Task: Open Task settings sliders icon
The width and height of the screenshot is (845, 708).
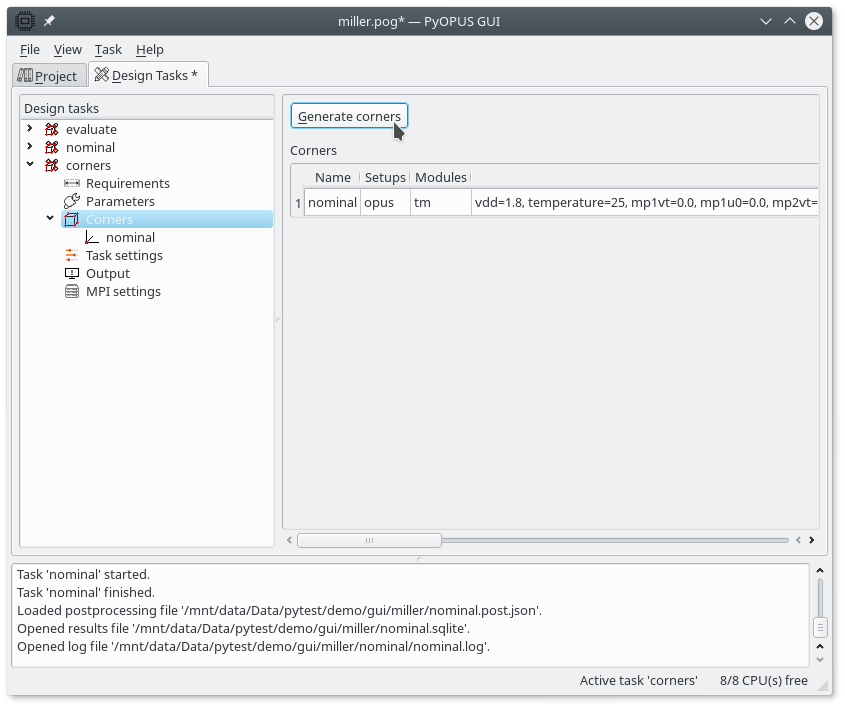Action: tap(72, 255)
